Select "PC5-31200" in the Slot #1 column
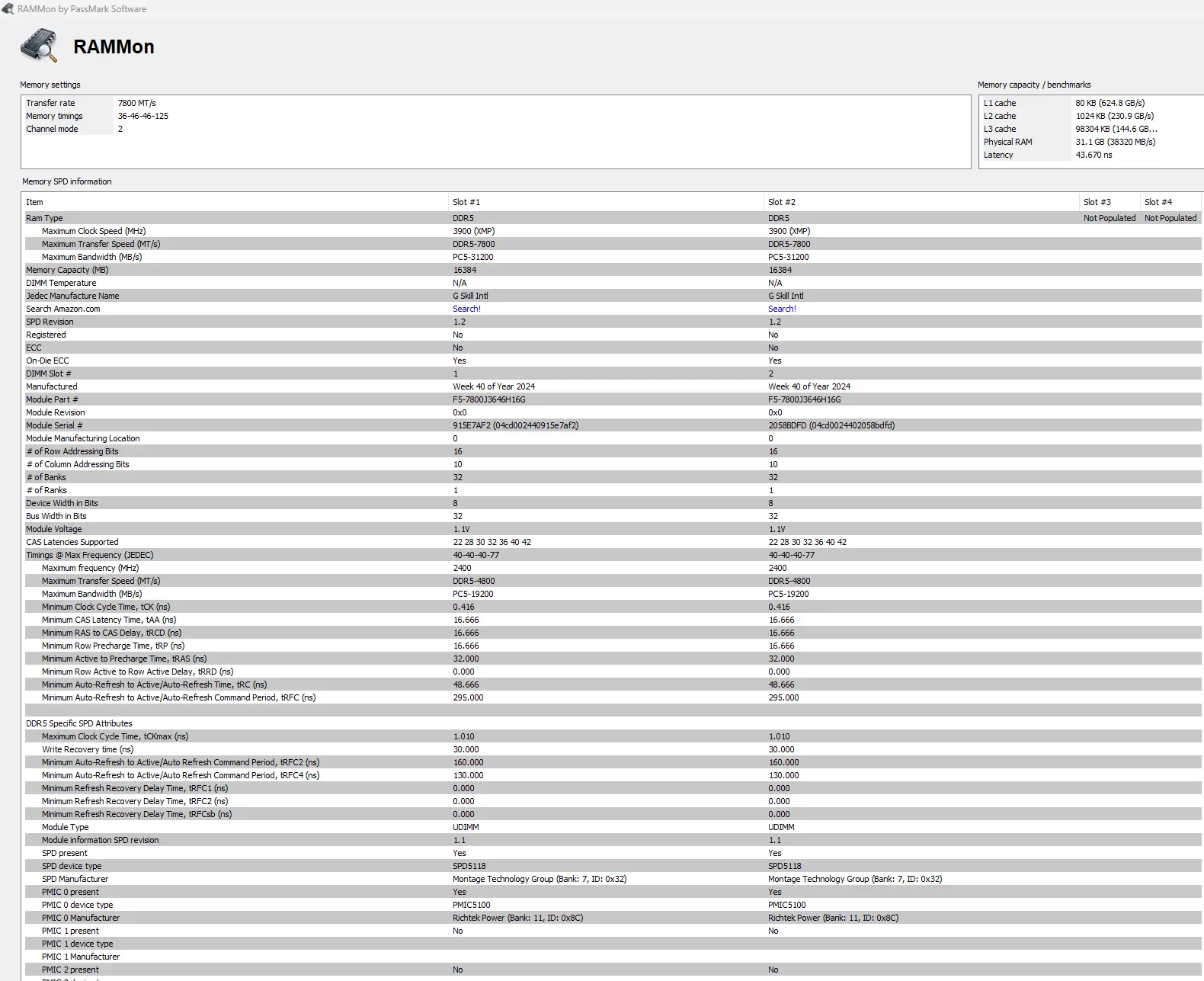1204x981 pixels. [473, 257]
